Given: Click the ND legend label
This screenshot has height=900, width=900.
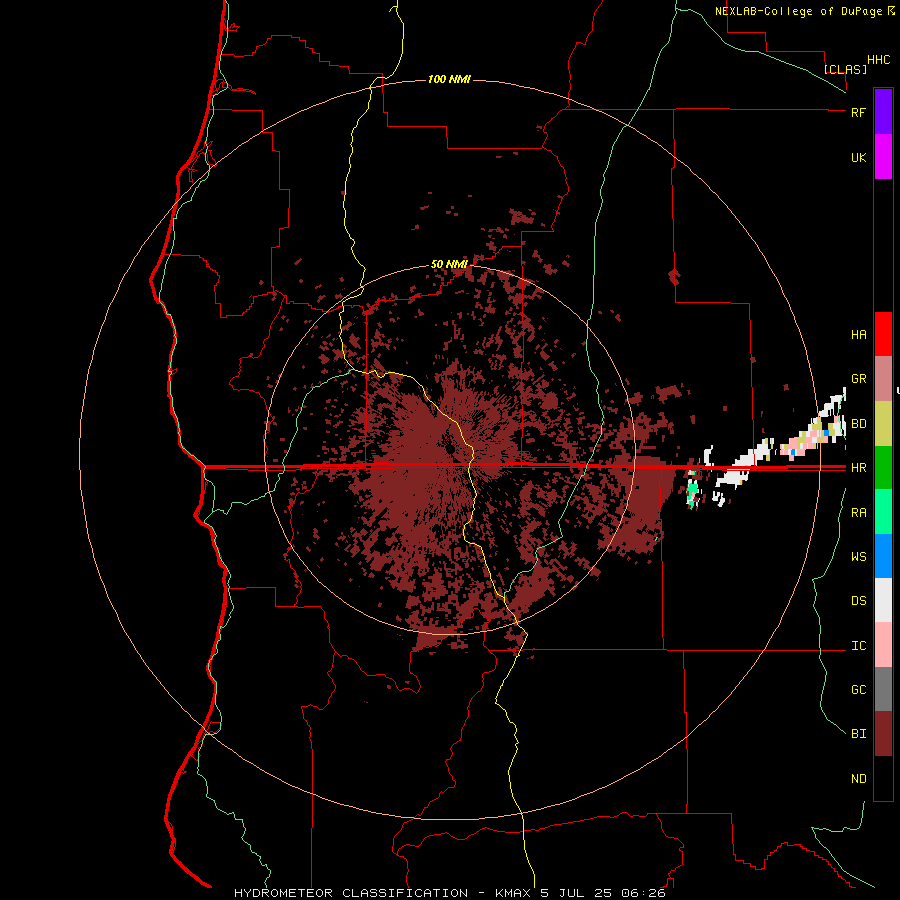Looking at the screenshot, I should (858, 779).
